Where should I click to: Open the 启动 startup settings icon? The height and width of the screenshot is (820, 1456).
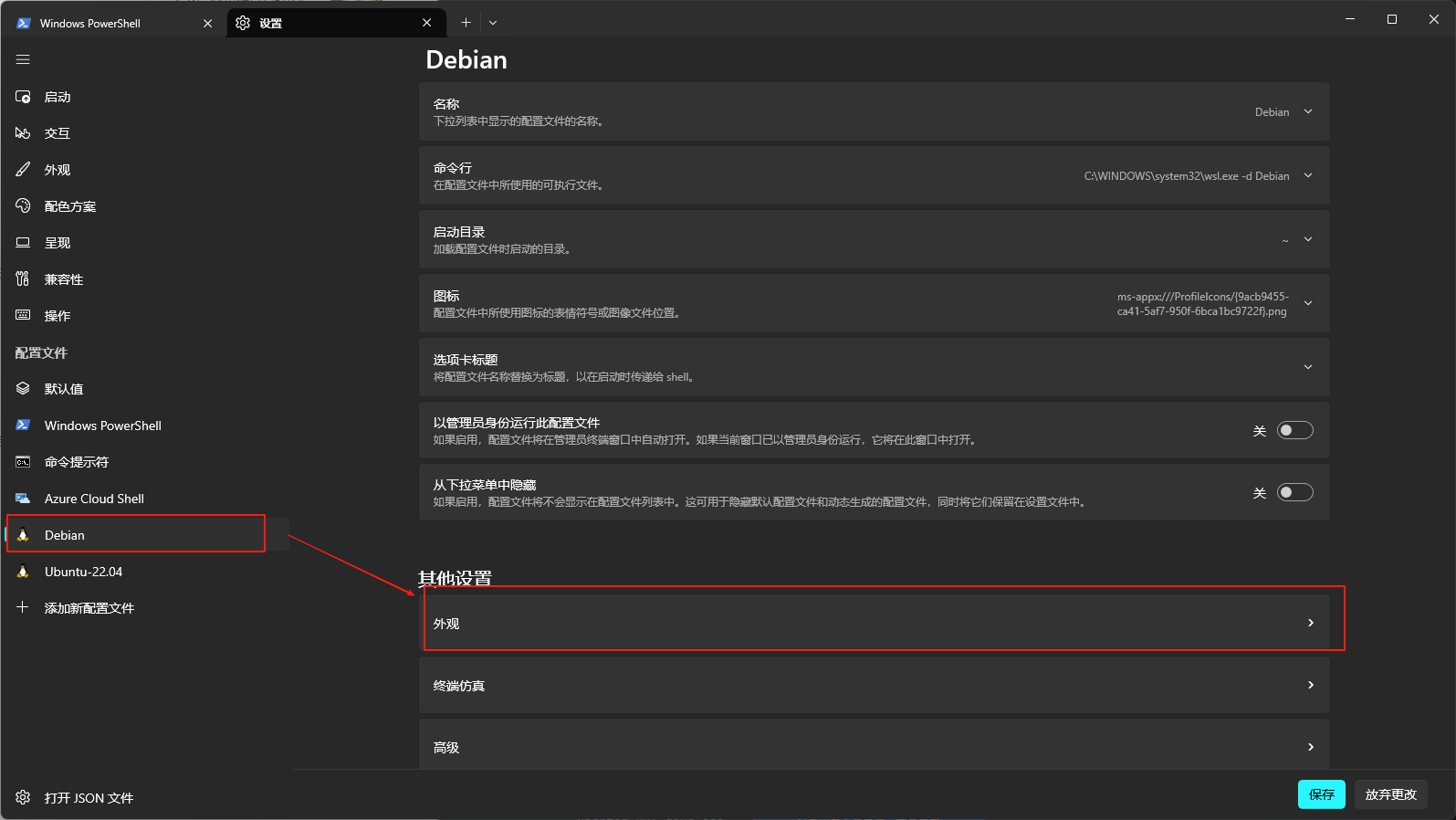23,97
